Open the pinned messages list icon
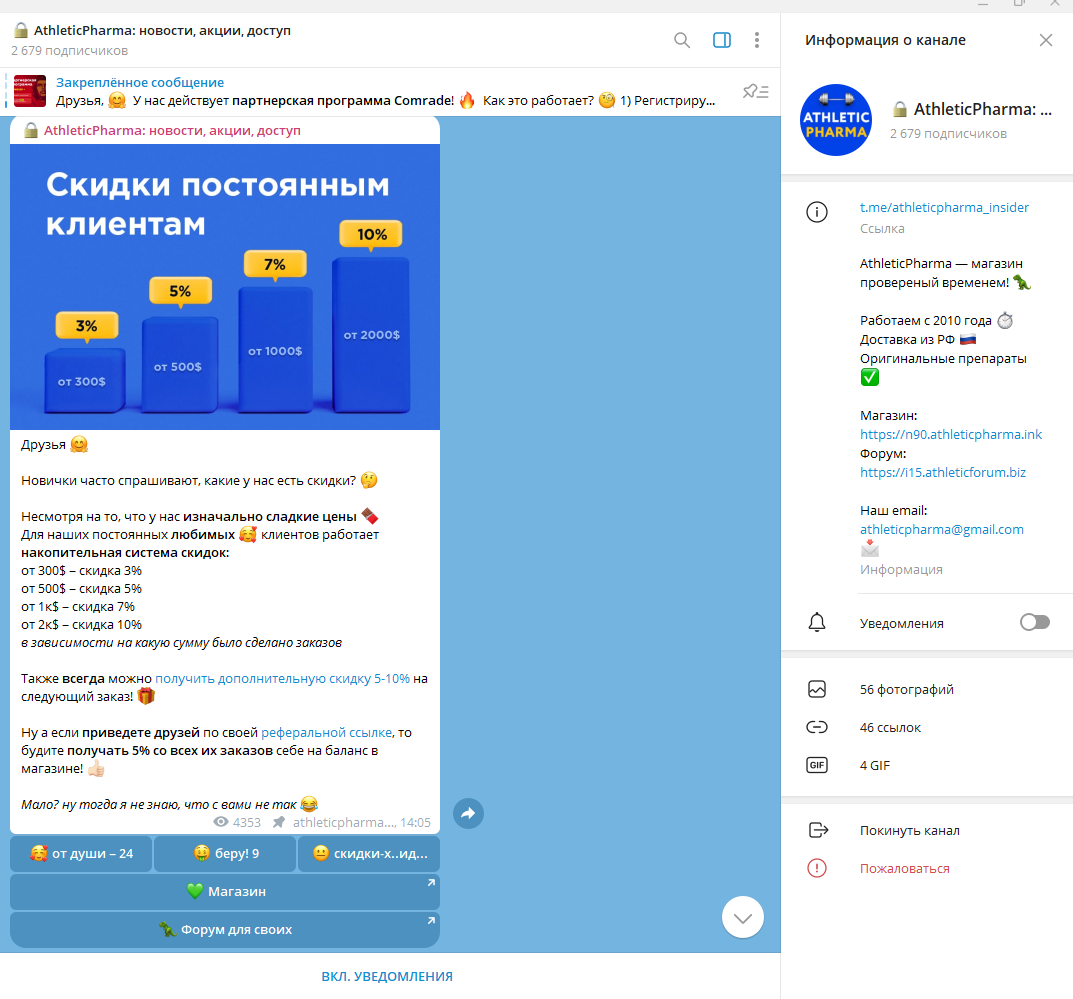The image size is (1073, 999). click(755, 92)
